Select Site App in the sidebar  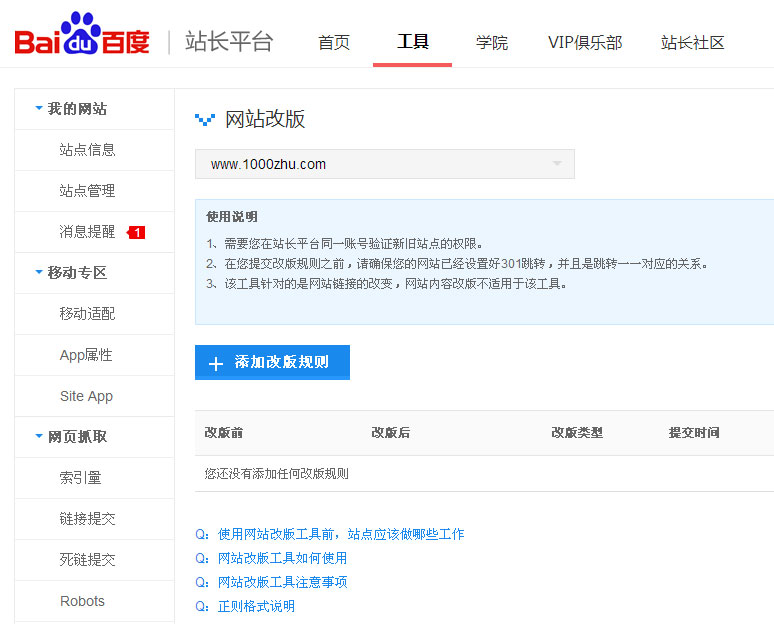pyautogui.click(x=86, y=396)
